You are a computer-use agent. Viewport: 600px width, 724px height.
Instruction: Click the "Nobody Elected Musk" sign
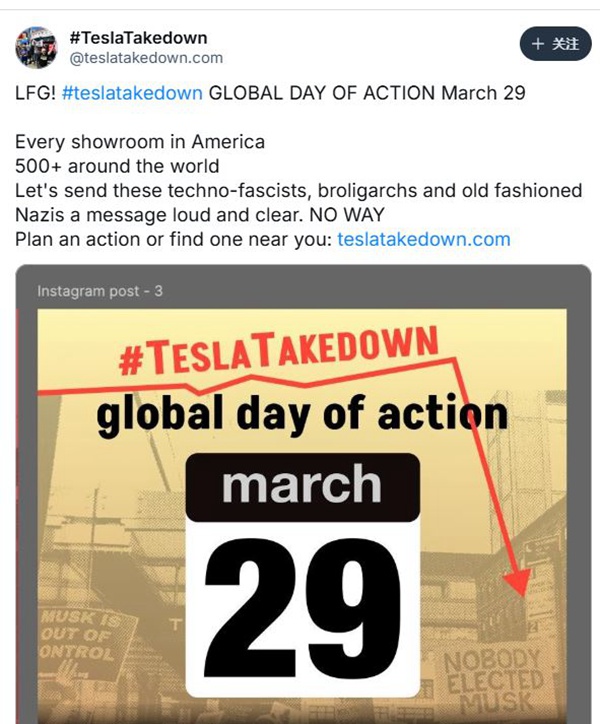[491, 679]
